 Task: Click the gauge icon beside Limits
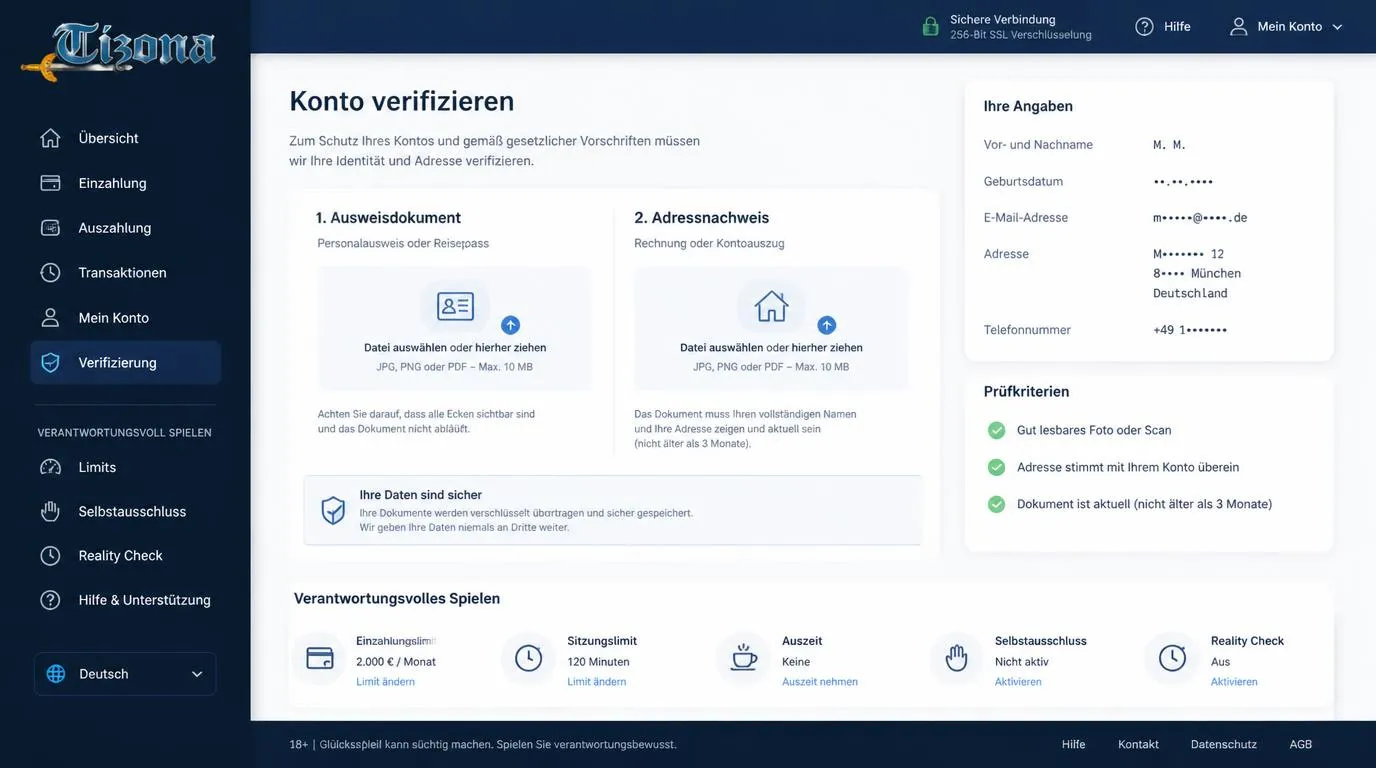point(50,467)
